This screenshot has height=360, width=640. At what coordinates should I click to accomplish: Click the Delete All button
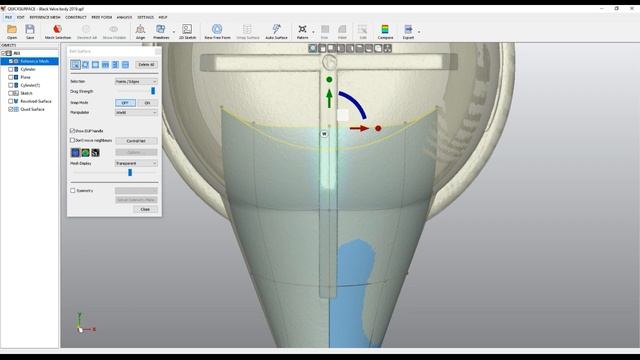pos(146,64)
